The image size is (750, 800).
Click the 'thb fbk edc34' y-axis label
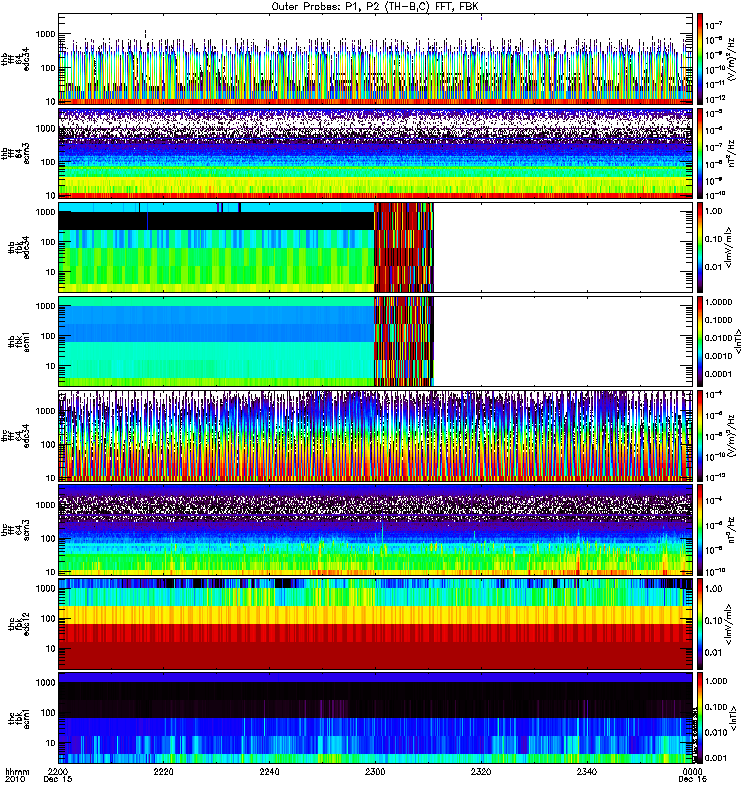[19, 247]
